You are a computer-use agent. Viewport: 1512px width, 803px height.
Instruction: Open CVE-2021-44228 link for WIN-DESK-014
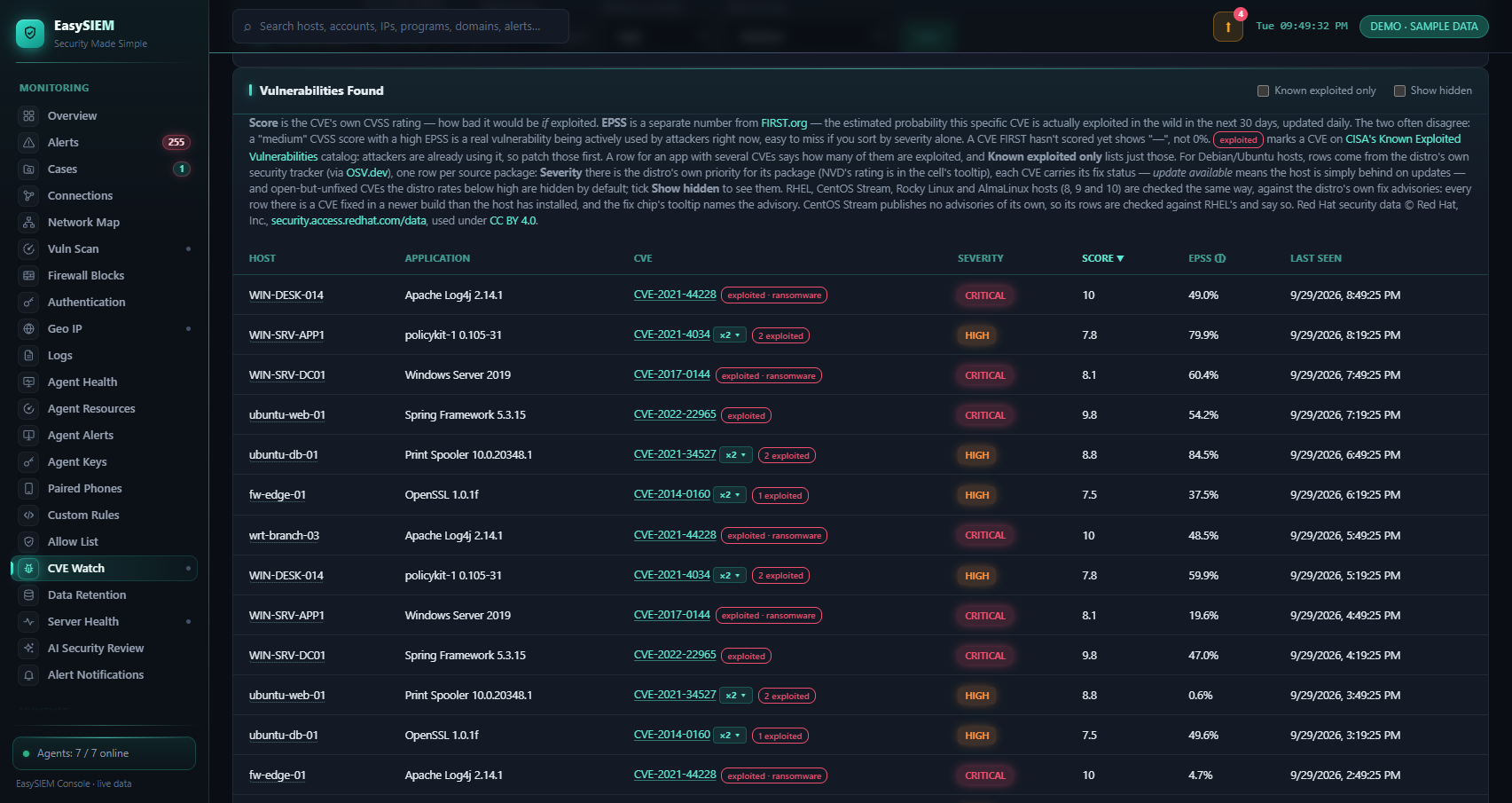point(675,295)
